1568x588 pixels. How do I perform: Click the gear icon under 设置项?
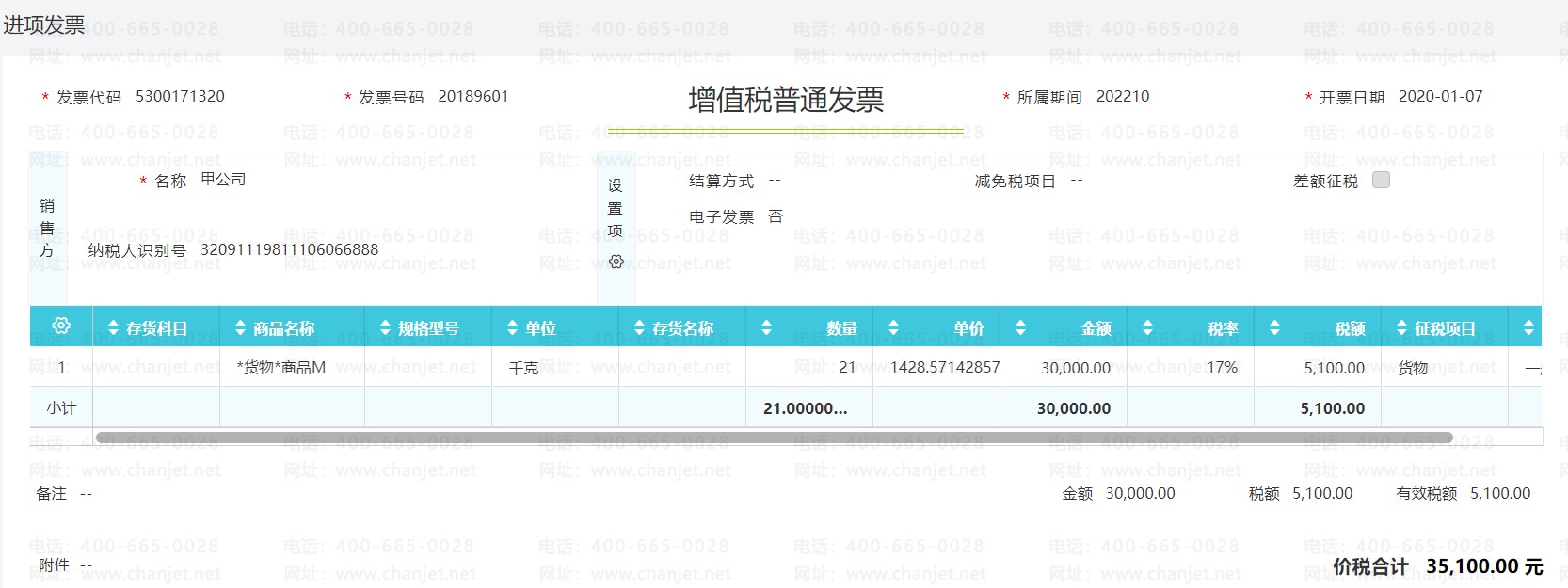click(616, 262)
